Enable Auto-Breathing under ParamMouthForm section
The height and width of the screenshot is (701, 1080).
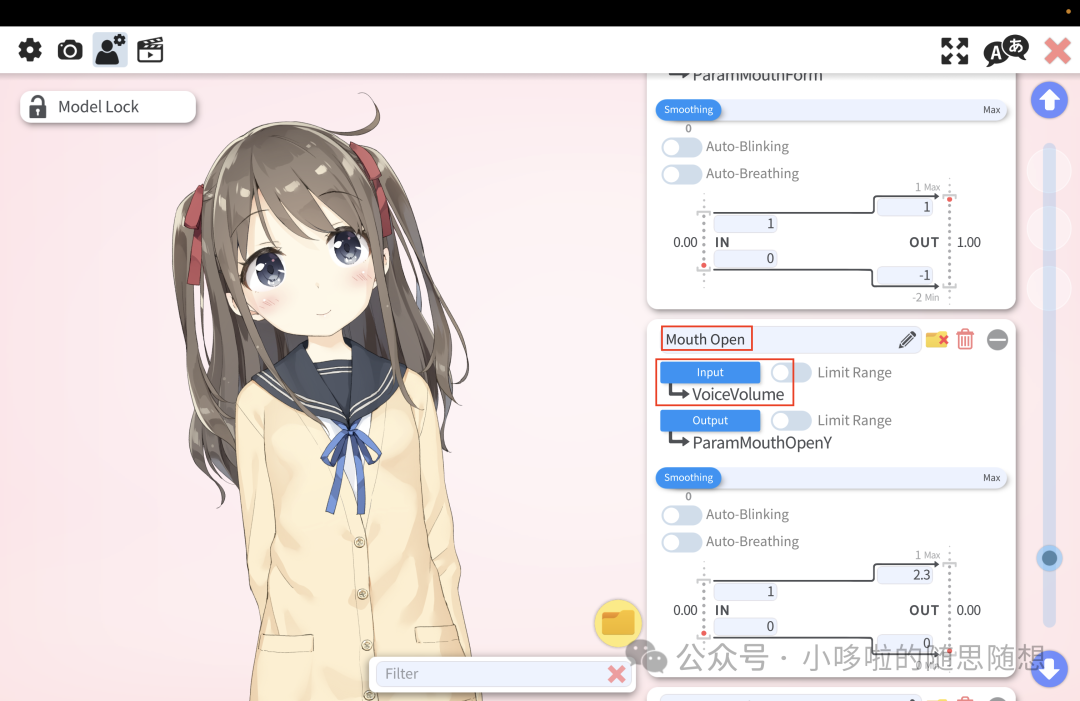[x=682, y=174]
